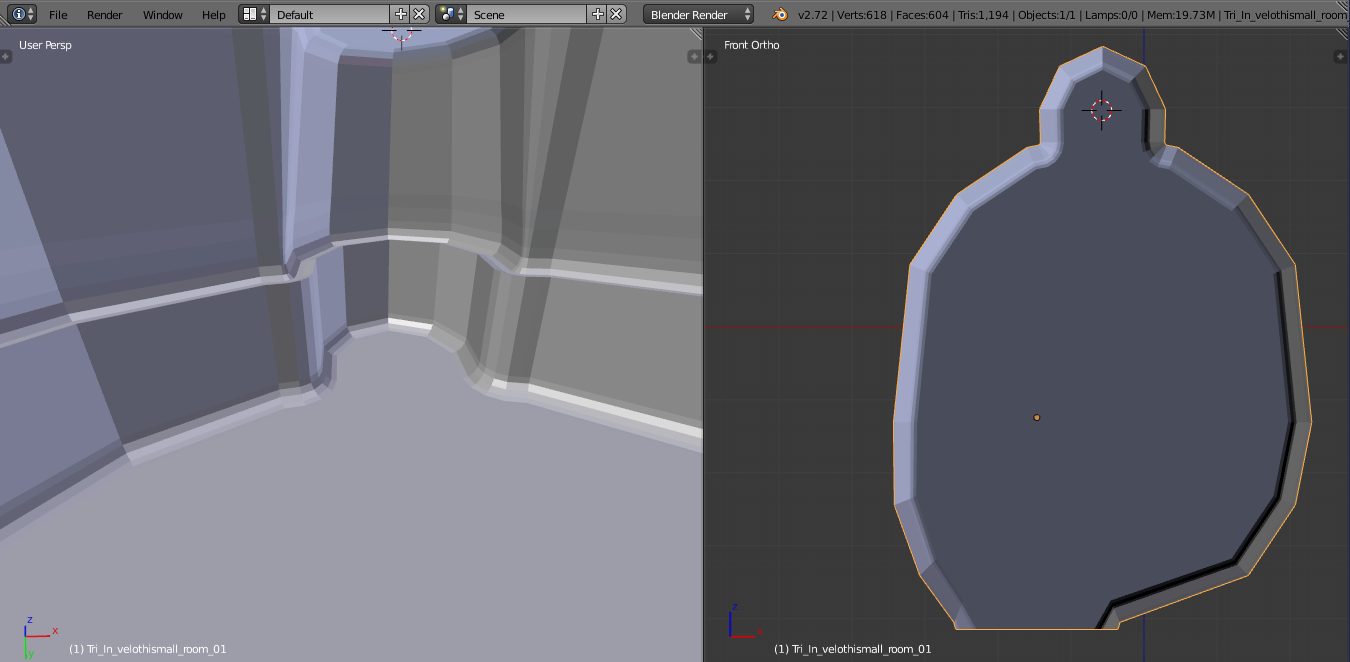Click the object name label in User Persp viewport

coord(148,649)
